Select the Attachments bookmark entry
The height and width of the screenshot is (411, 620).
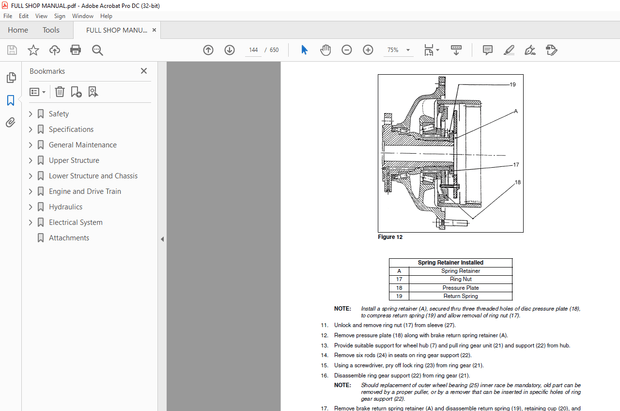(69, 238)
